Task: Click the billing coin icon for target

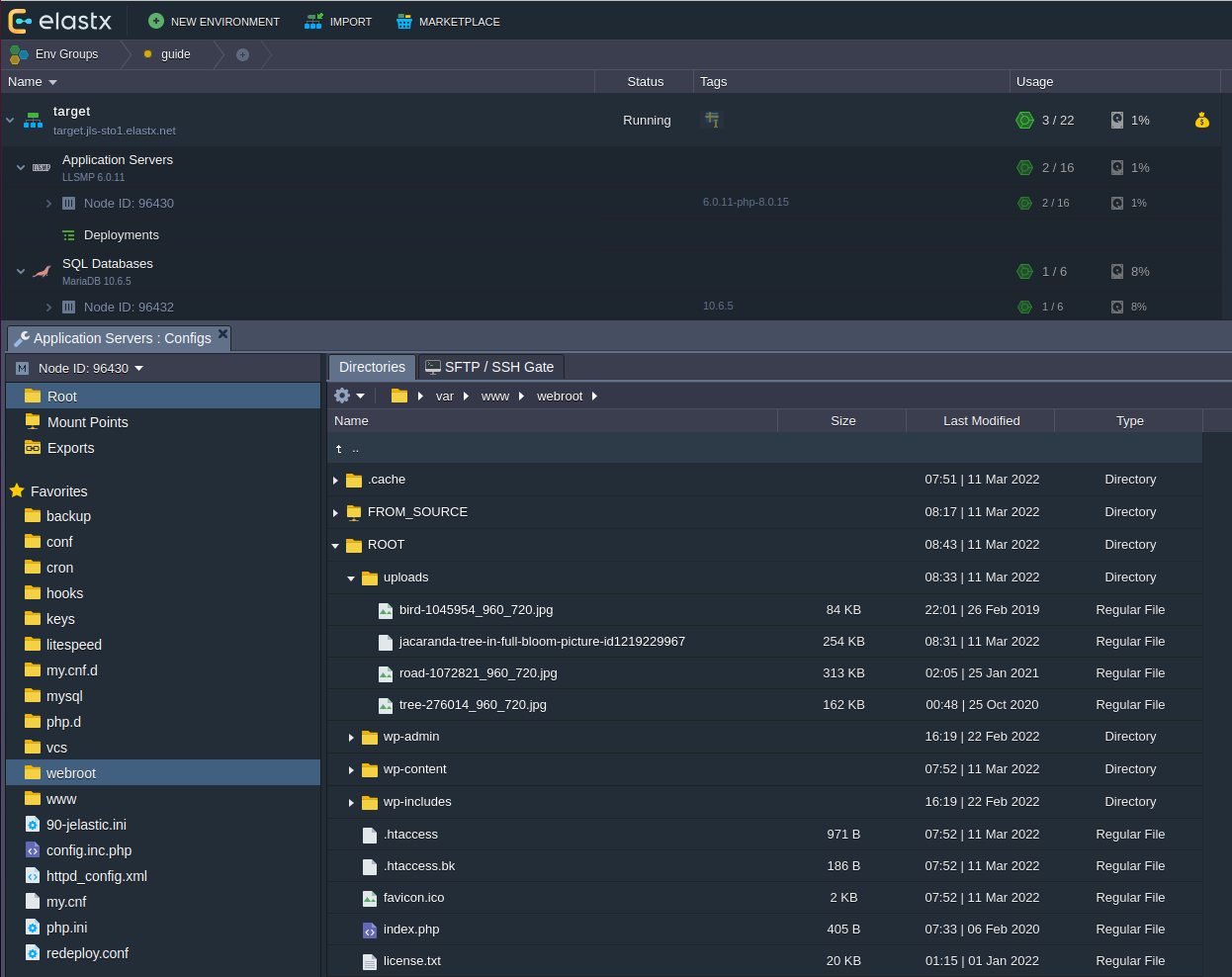Action: click(1201, 120)
